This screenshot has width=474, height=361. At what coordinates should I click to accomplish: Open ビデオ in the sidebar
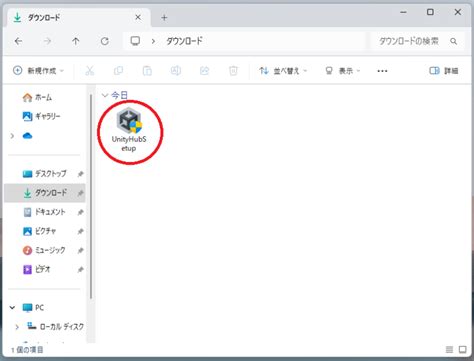coord(37,269)
